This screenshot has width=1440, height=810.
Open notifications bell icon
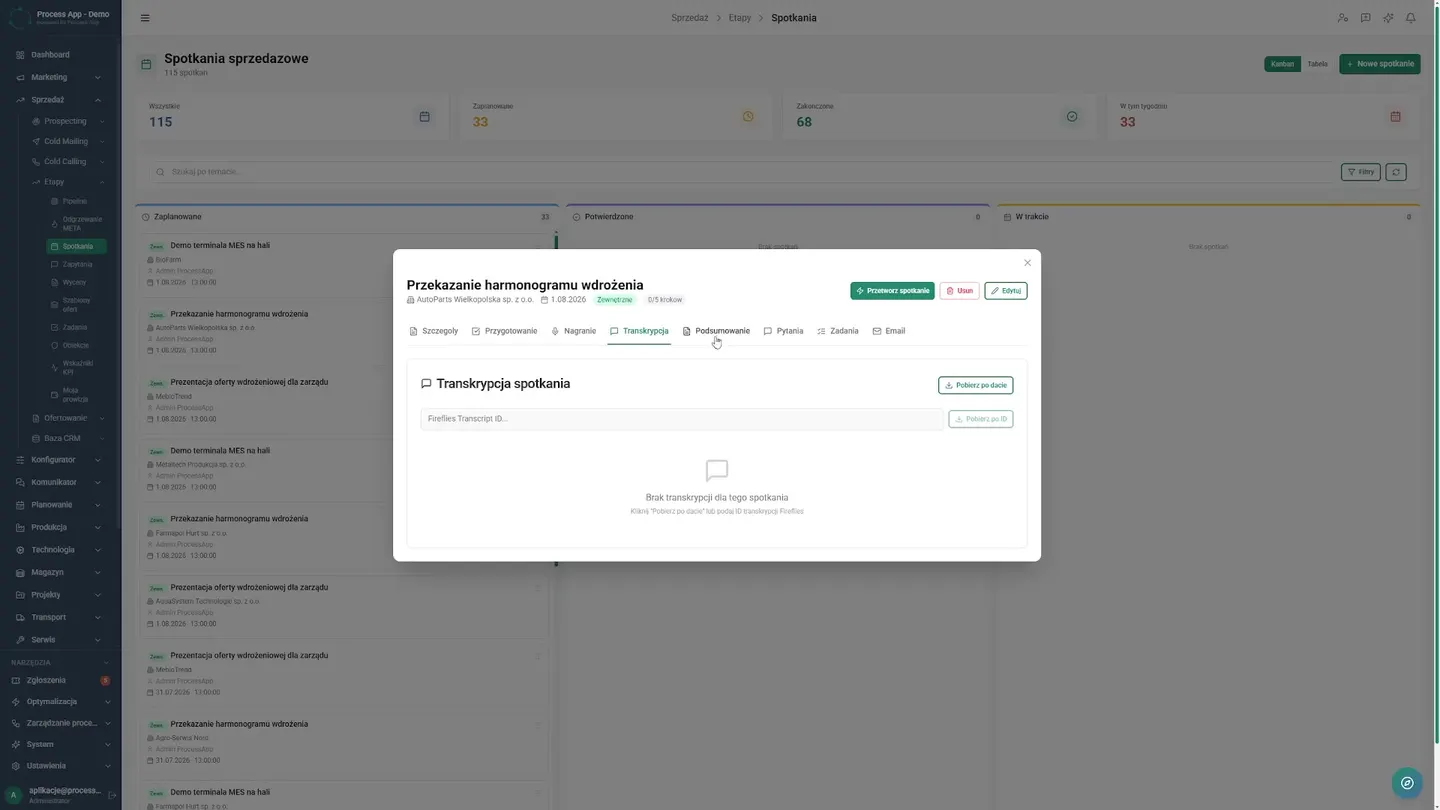click(x=1411, y=18)
